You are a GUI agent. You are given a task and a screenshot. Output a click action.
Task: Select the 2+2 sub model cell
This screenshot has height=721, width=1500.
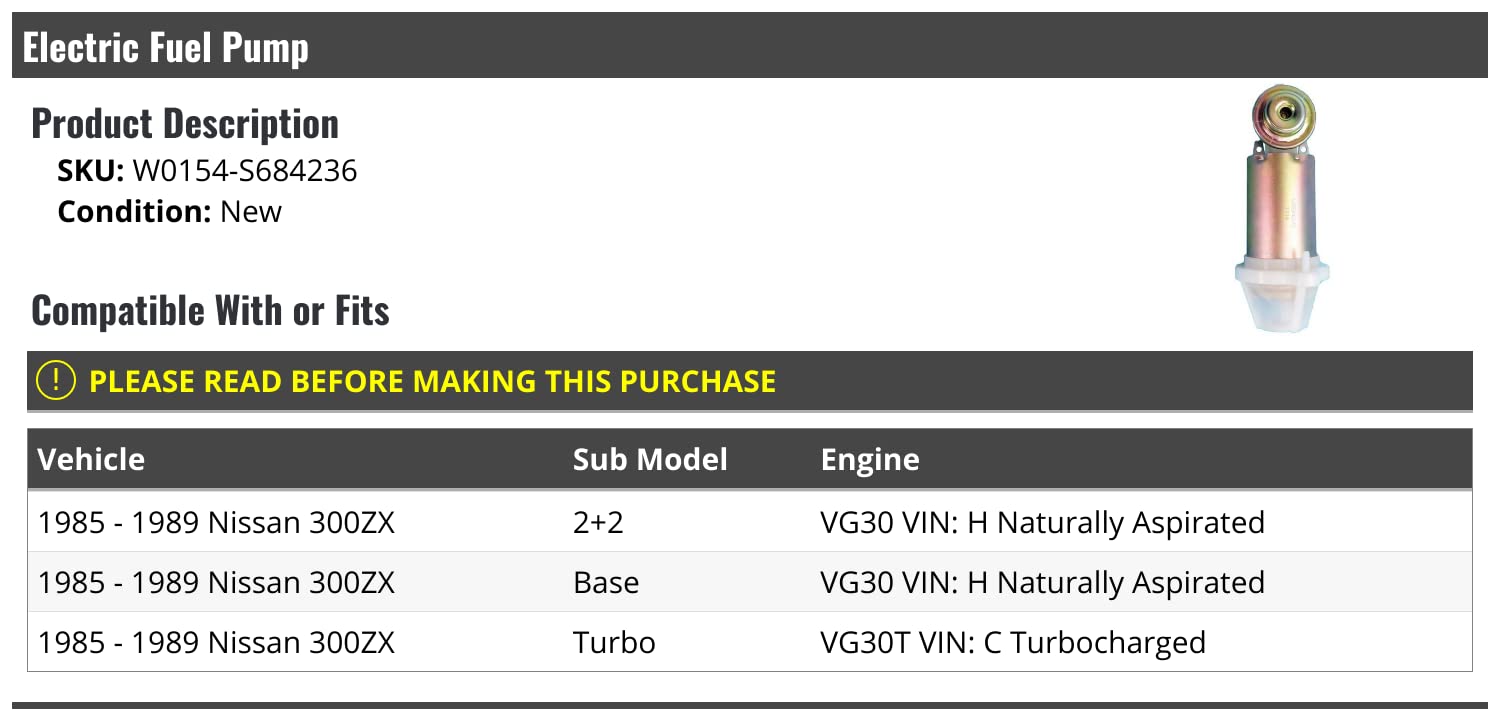point(598,522)
